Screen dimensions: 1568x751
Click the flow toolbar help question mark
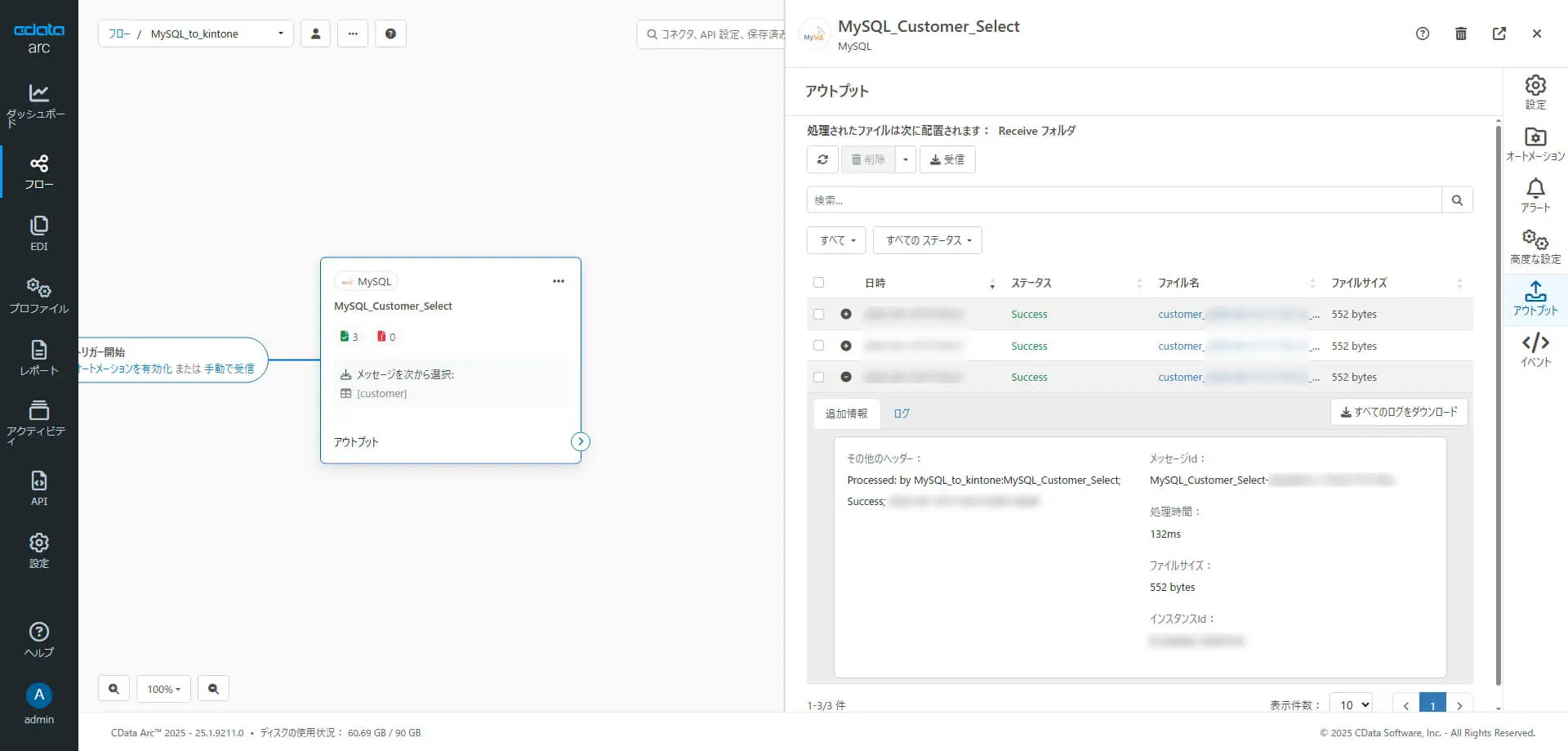(x=390, y=34)
